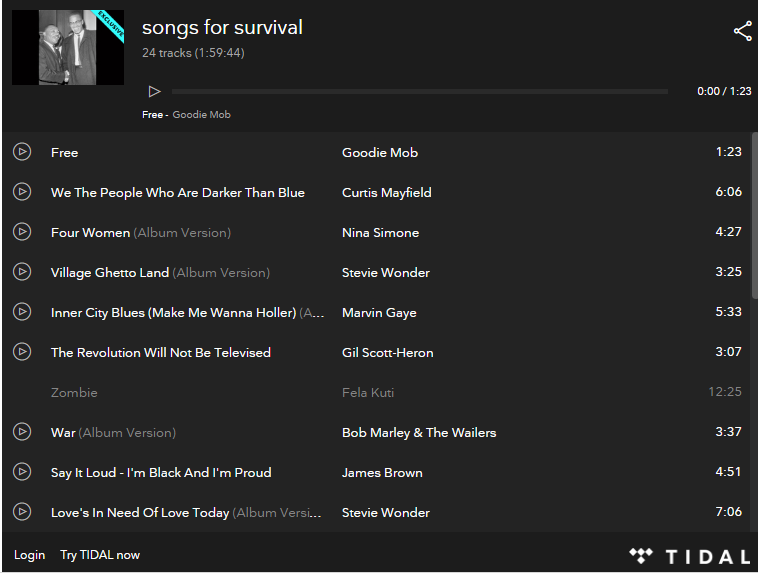Viewport: 758px width, 573px height.
Task: Play Inner City Blues by Marvin Gaye
Action: (x=22, y=312)
